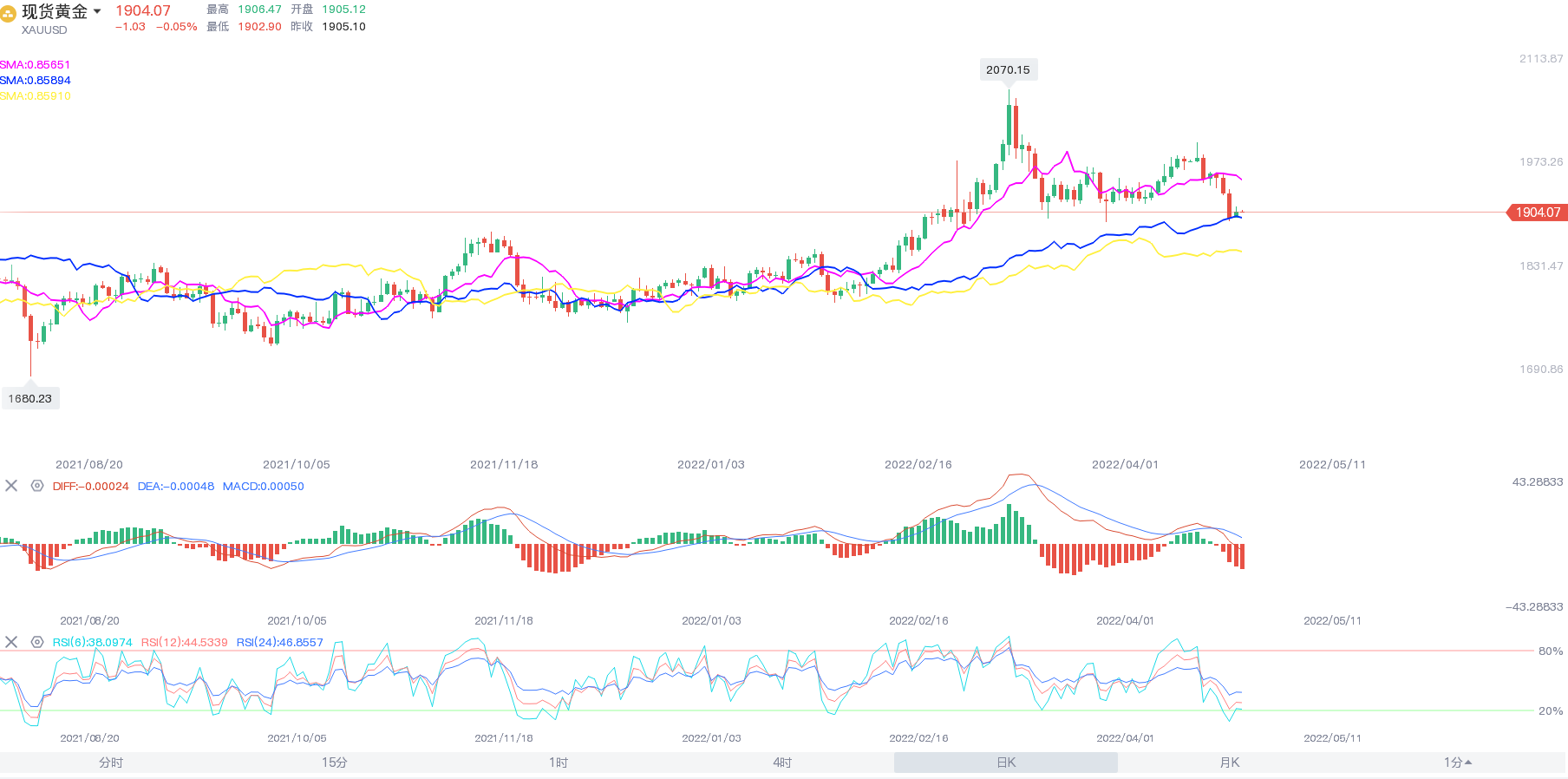
Task: Click the 2070.15 high price marker
Action: [x=1008, y=69]
